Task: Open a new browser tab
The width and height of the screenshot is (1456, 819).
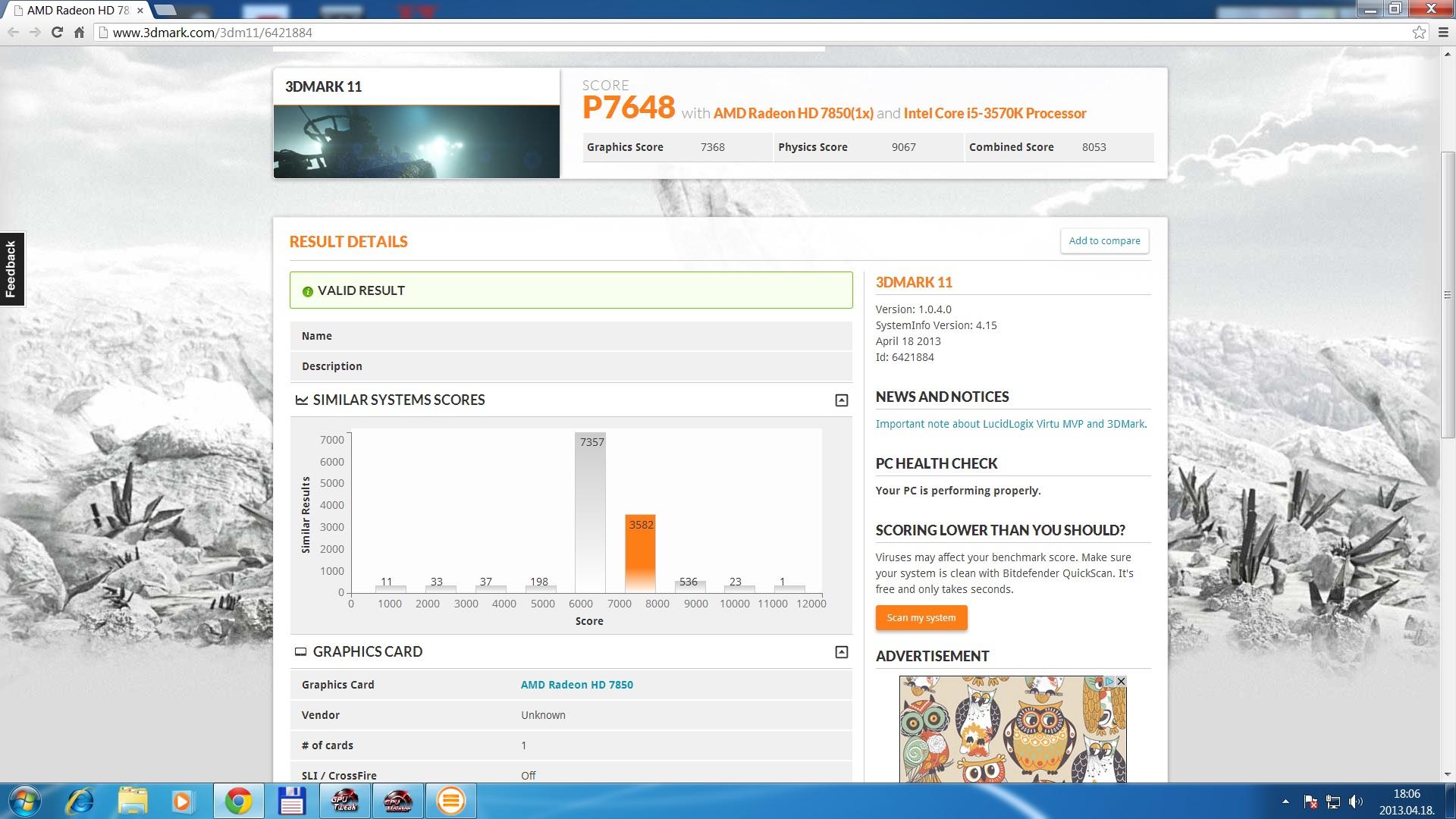Action: tap(165, 11)
